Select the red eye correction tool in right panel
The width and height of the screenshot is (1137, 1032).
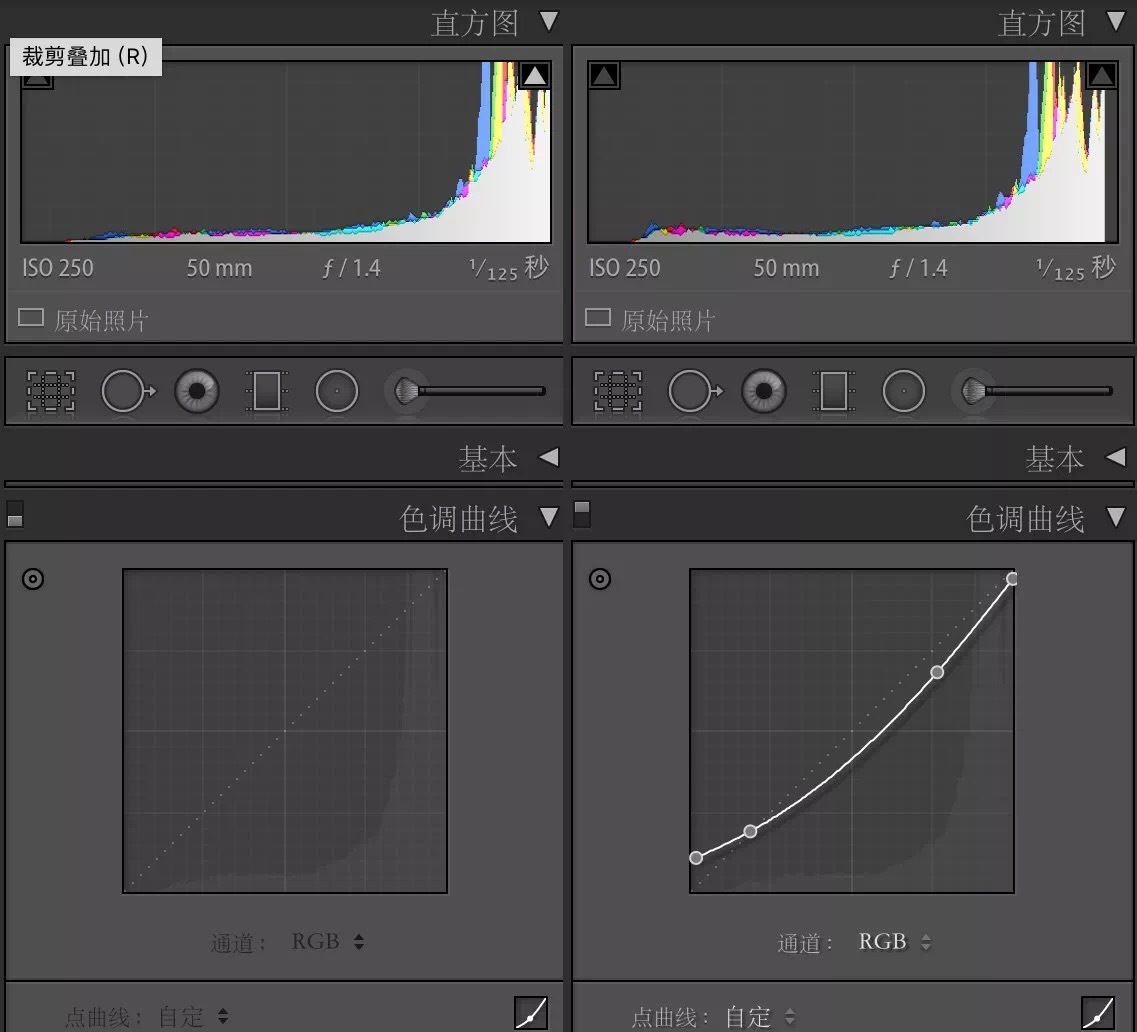click(x=764, y=391)
